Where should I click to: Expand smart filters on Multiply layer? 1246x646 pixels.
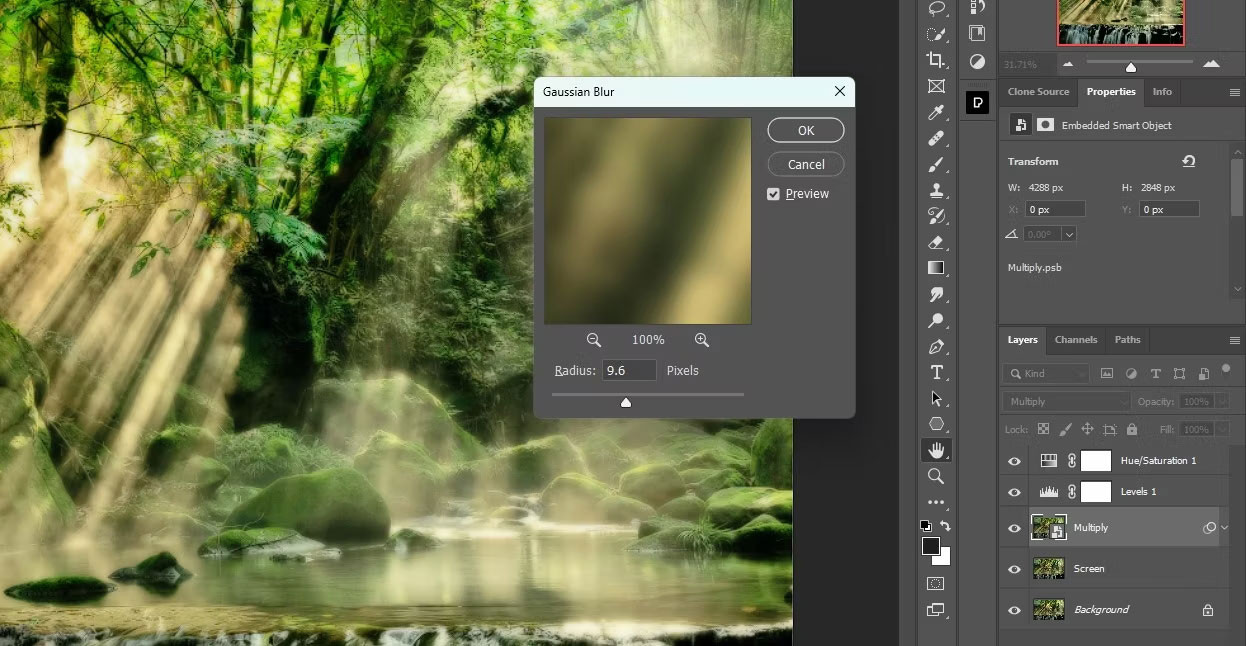[1225, 528]
